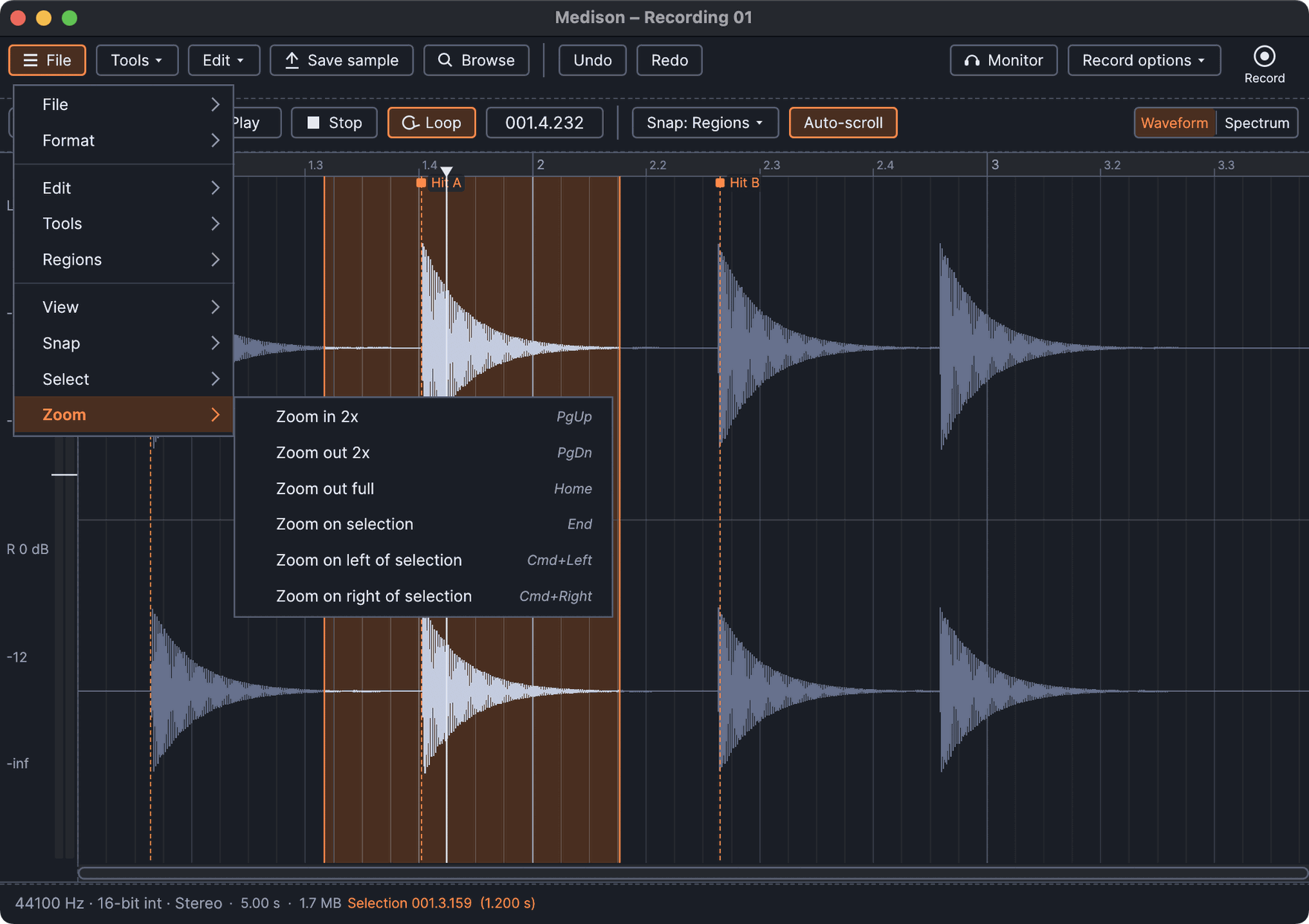Open the File submenu entry
This screenshot has height=924, width=1309.
(x=123, y=105)
